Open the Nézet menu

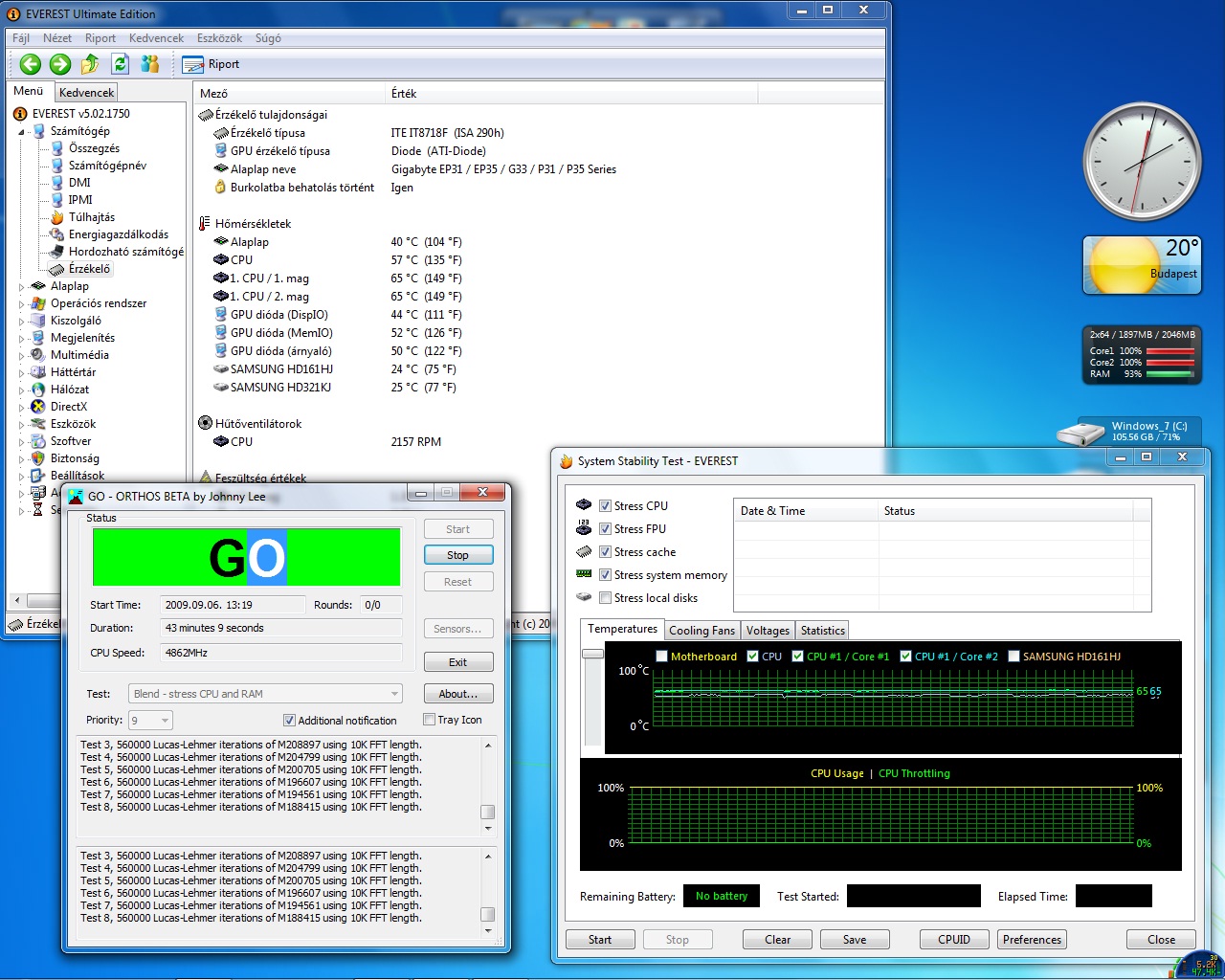(x=57, y=38)
